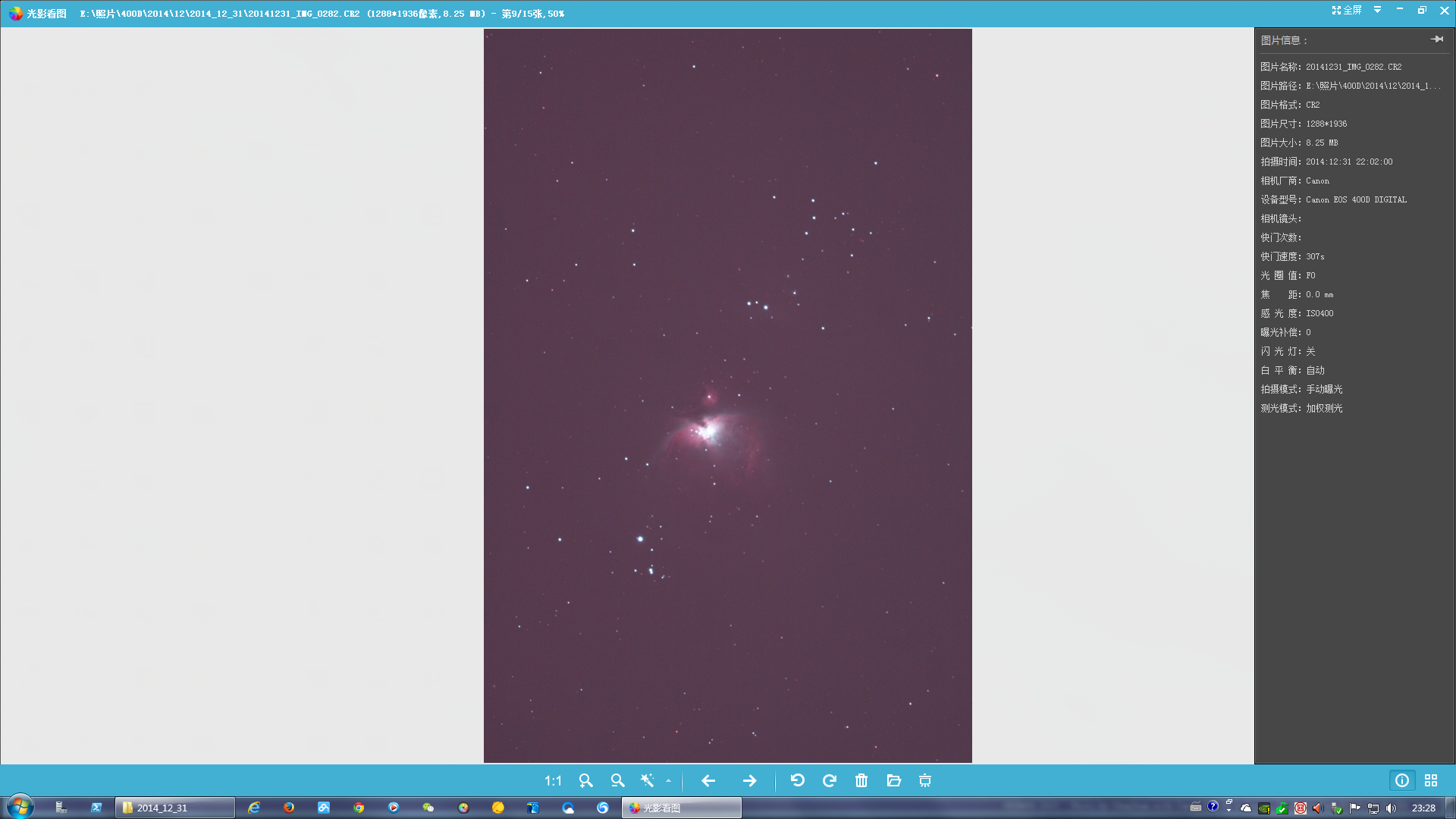This screenshot has width=1456, height=819.
Task: Delete the current image with trash icon
Action: click(x=861, y=780)
